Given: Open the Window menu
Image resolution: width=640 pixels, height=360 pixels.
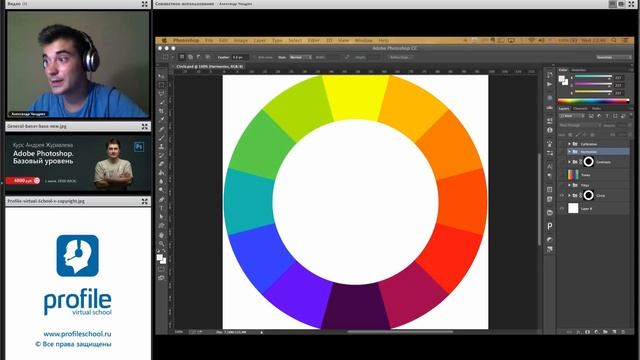Looking at the screenshot, I should (x=363, y=40).
